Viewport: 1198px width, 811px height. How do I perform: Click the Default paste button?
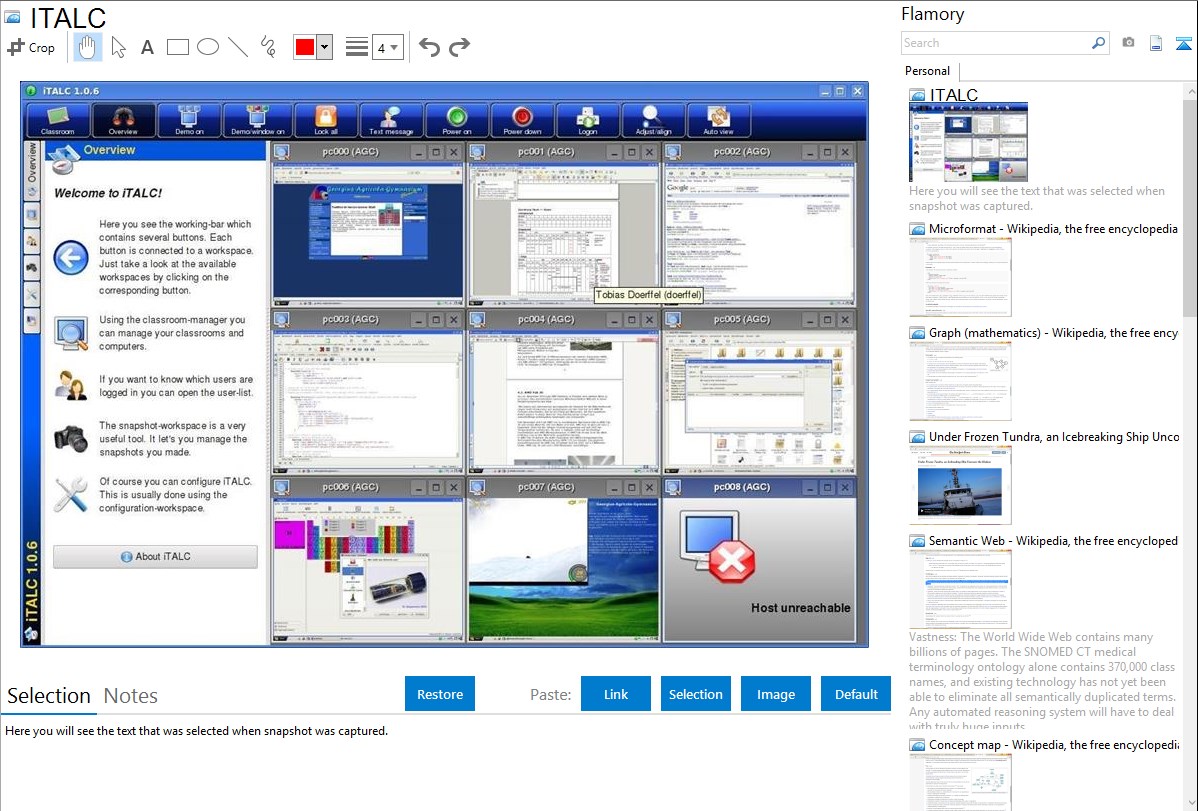pos(856,694)
